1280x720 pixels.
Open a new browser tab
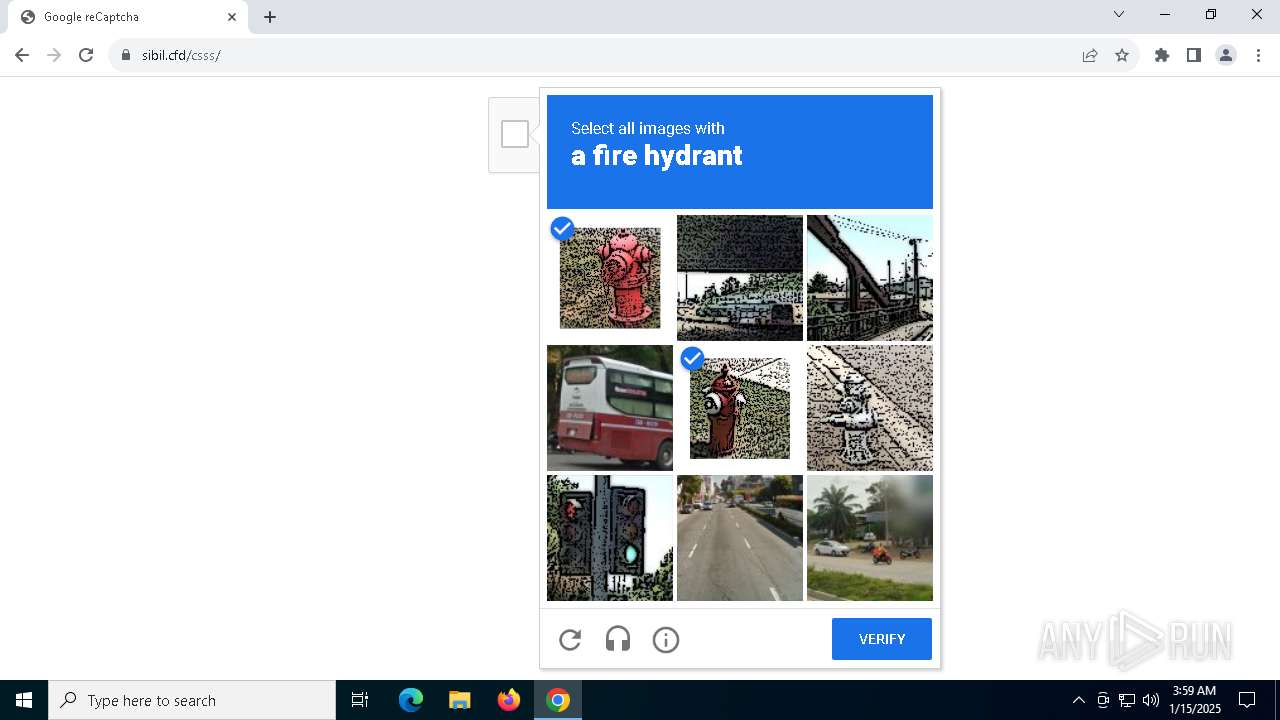pos(270,17)
